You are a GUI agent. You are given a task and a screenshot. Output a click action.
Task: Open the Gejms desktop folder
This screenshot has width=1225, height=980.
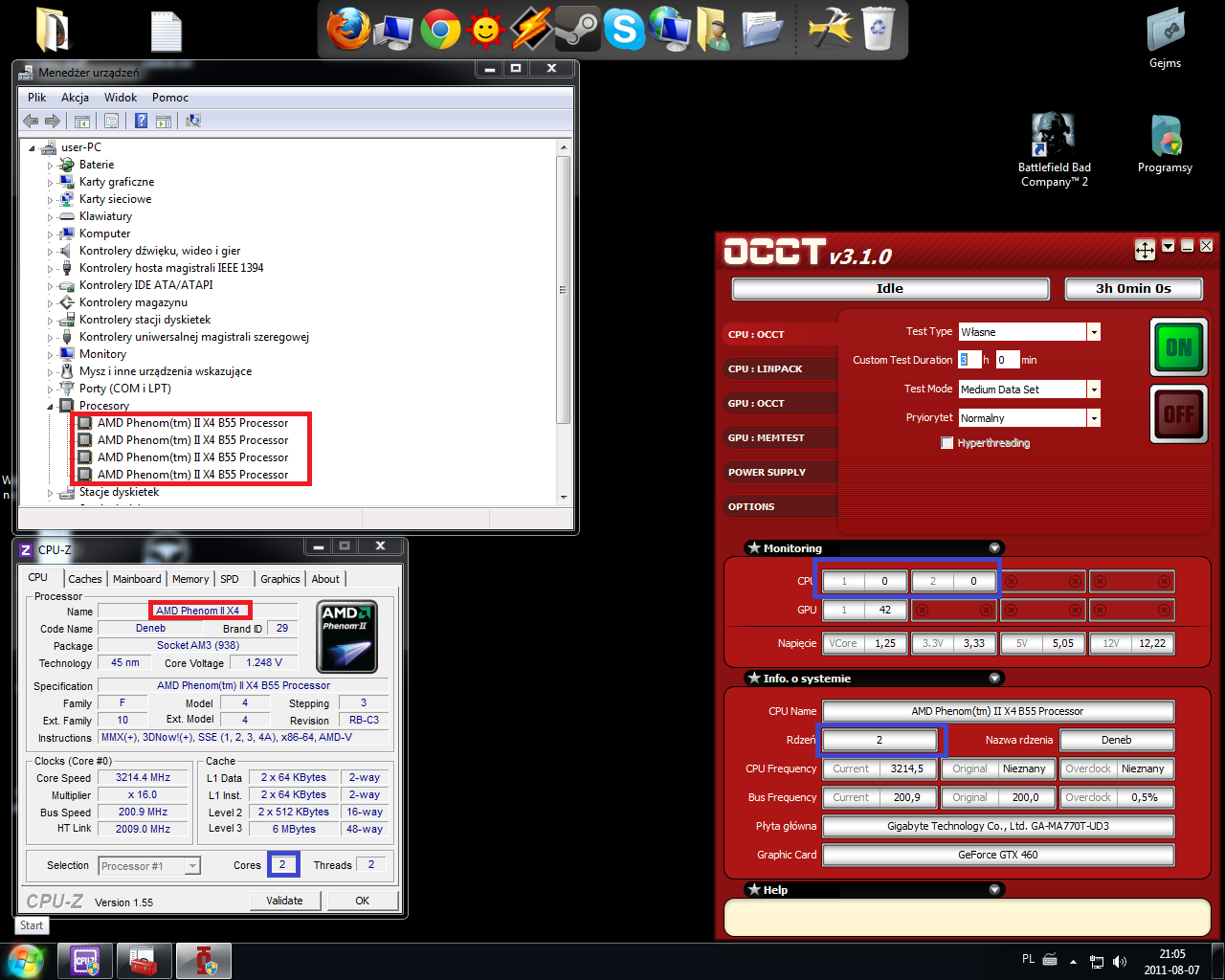click(1165, 38)
